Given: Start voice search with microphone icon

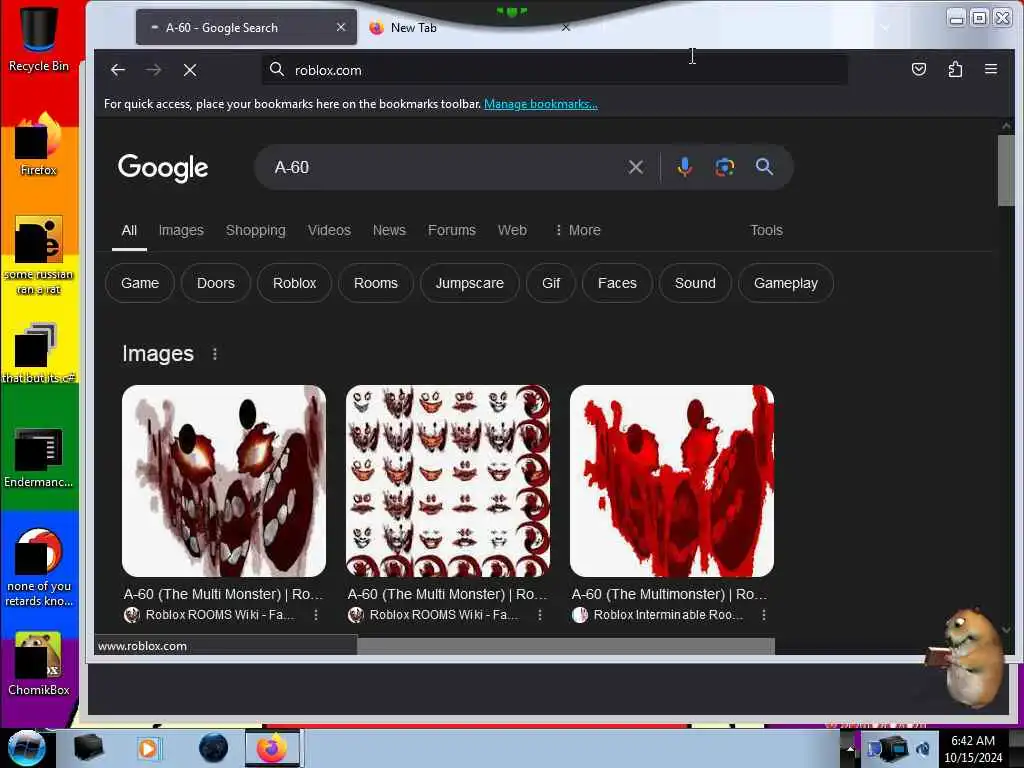Looking at the screenshot, I should [684, 167].
